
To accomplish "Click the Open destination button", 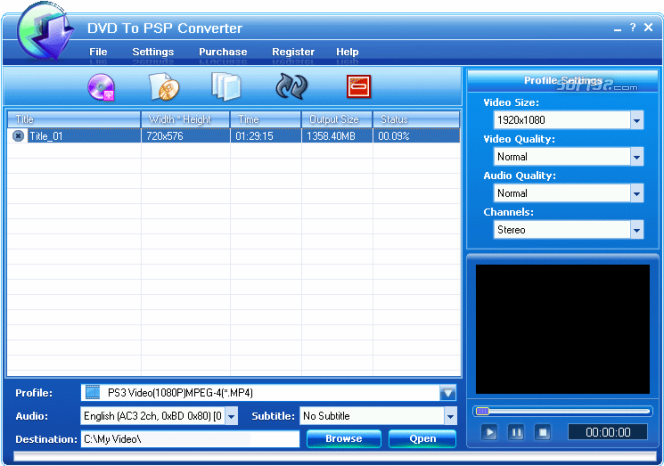I will coord(422,438).
